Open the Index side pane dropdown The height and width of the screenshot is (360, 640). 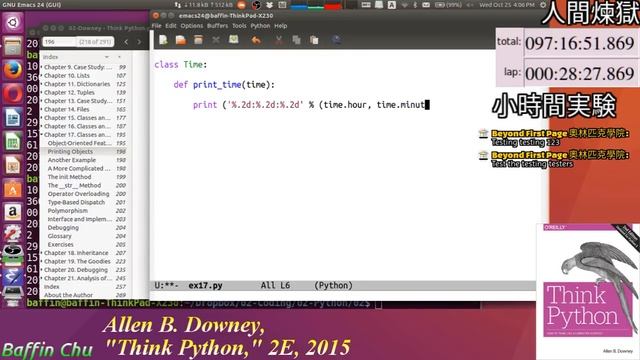coord(107,57)
